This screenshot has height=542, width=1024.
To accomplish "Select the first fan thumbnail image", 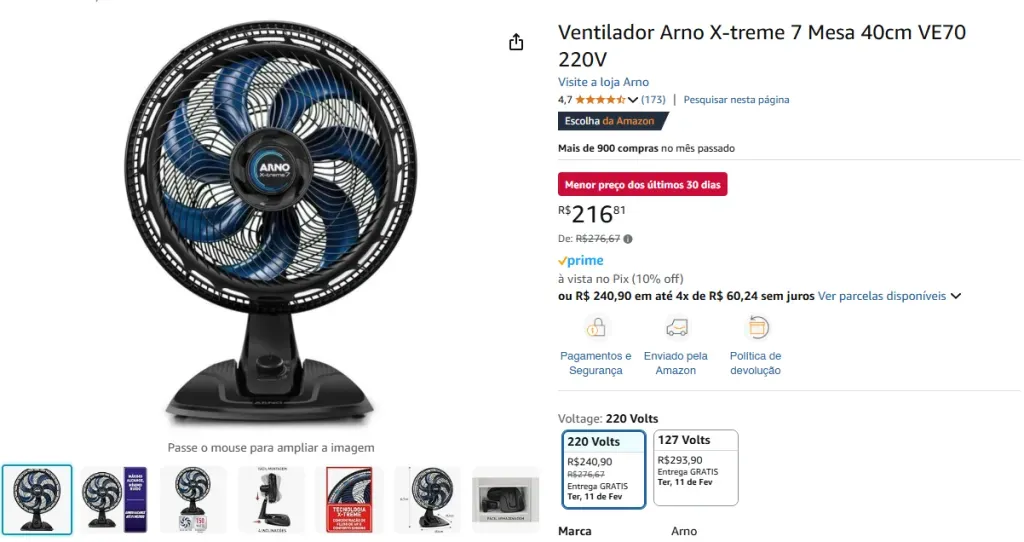I will pos(37,500).
